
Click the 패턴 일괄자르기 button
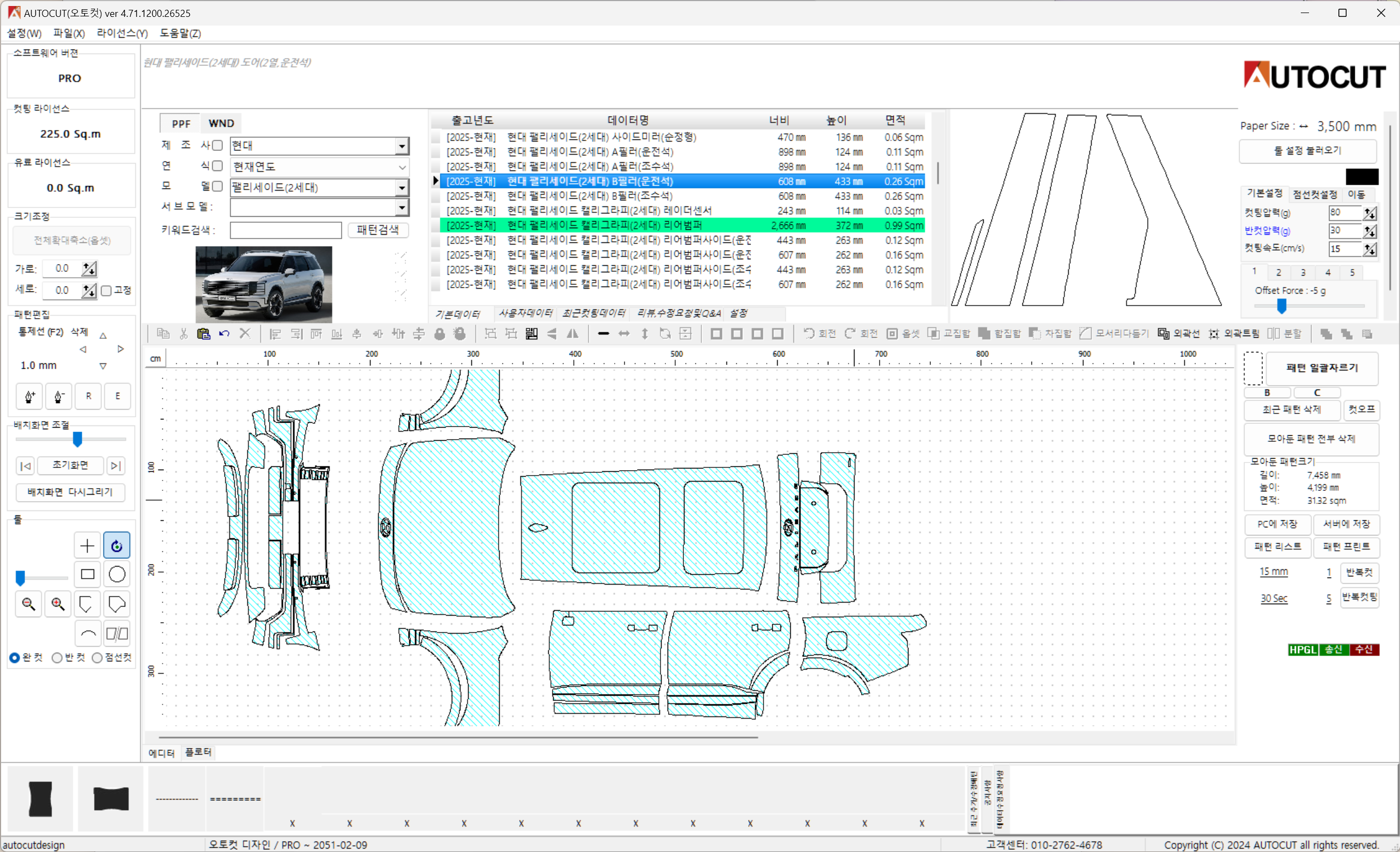[x=1322, y=368]
